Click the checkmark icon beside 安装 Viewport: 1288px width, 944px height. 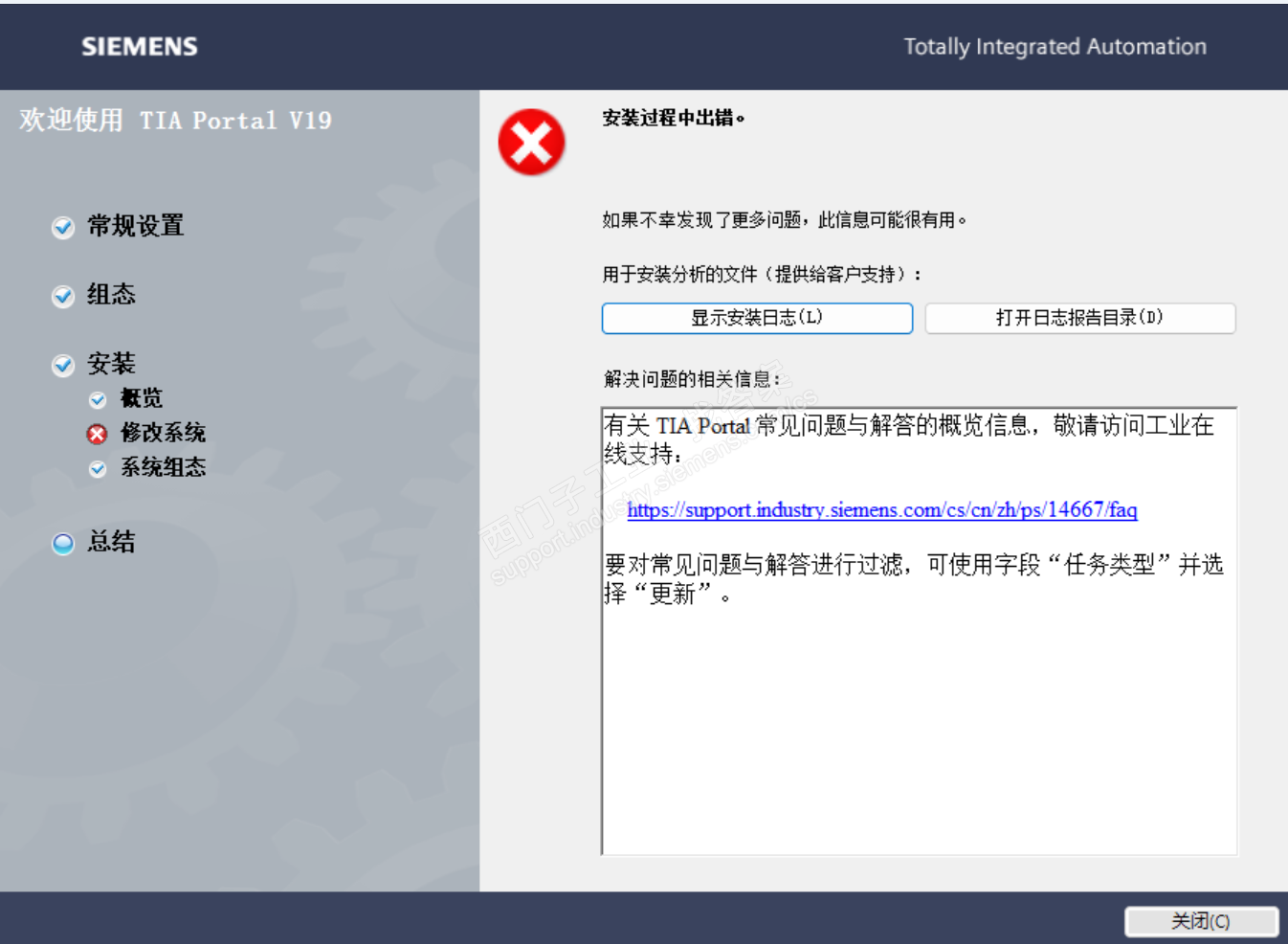[63, 365]
